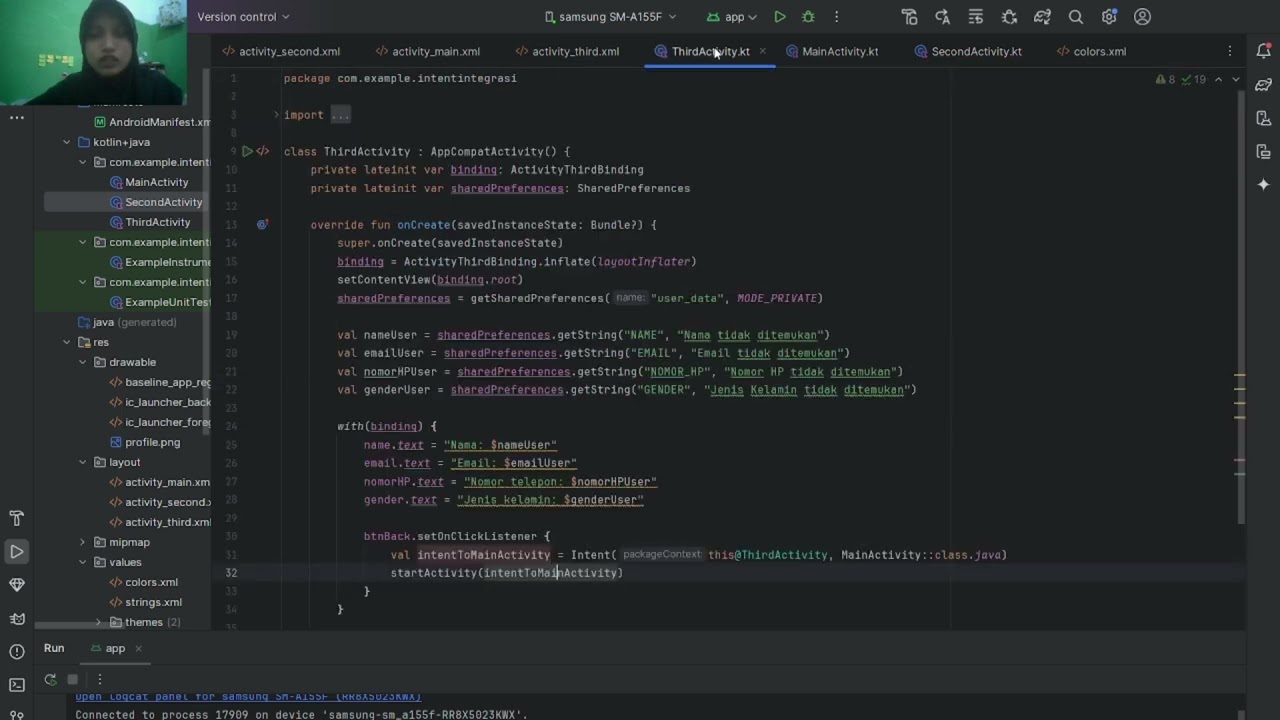This screenshot has width=1280, height=720.
Task: Open the Version control dropdown
Action: click(x=243, y=17)
